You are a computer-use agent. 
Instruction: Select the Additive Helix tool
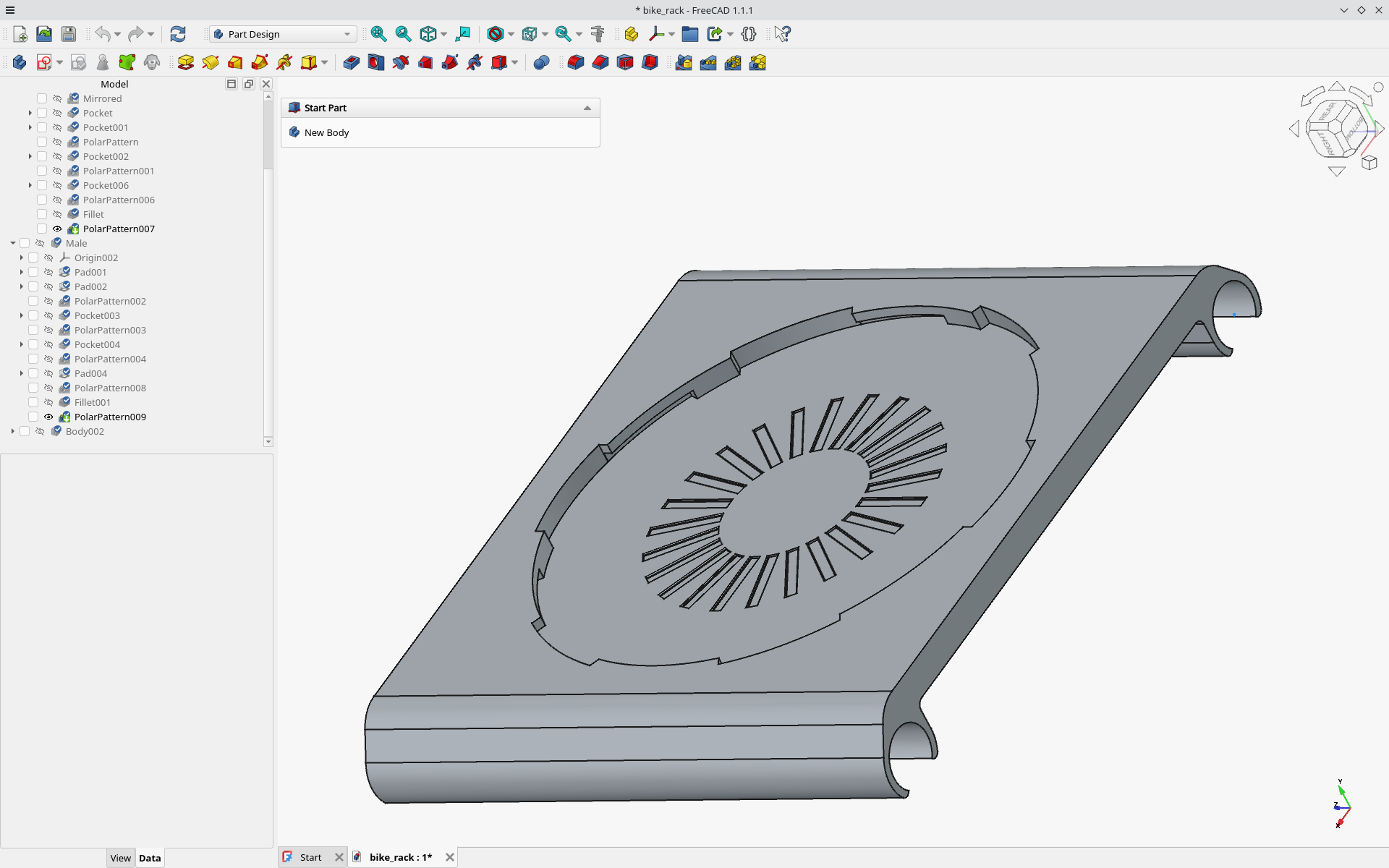click(284, 63)
